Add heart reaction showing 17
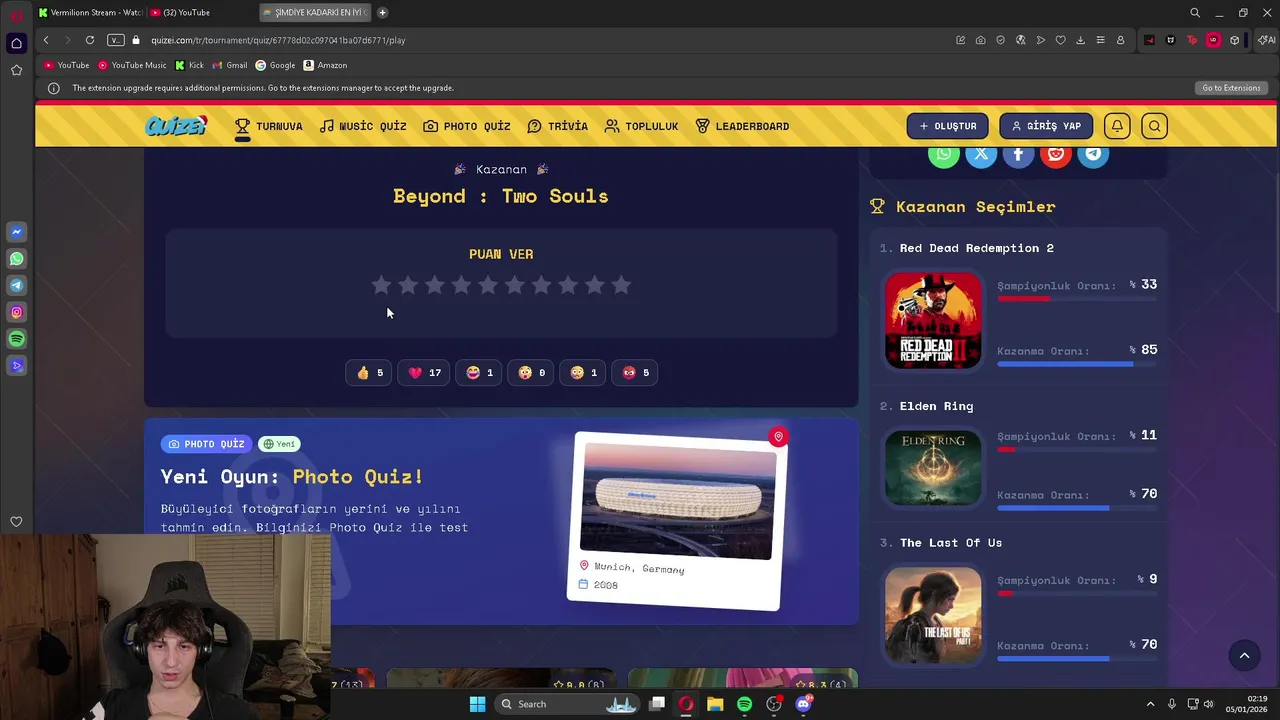Image resolution: width=1280 pixels, height=720 pixels. pyautogui.click(x=424, y=372)
